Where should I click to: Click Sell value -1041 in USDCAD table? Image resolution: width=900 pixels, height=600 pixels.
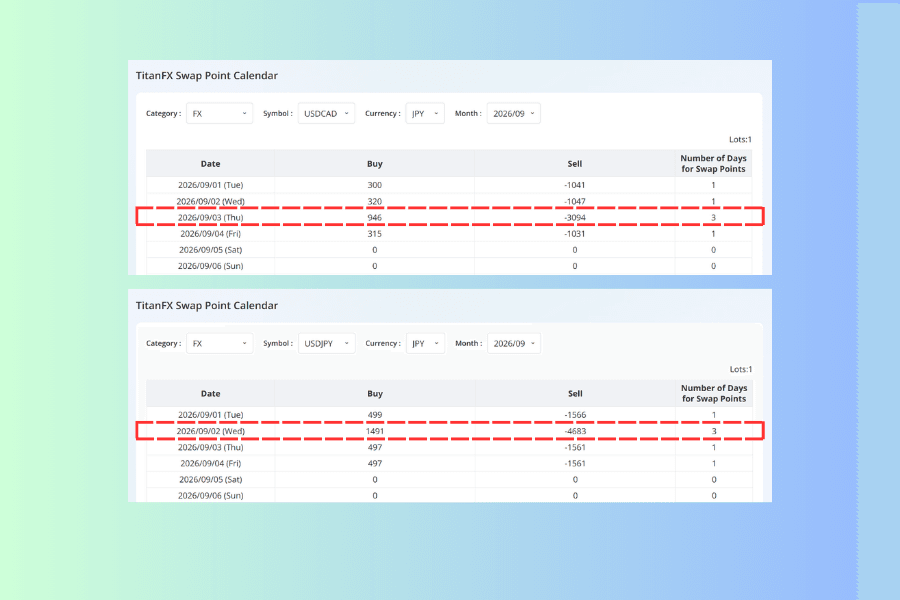[575, 185]
